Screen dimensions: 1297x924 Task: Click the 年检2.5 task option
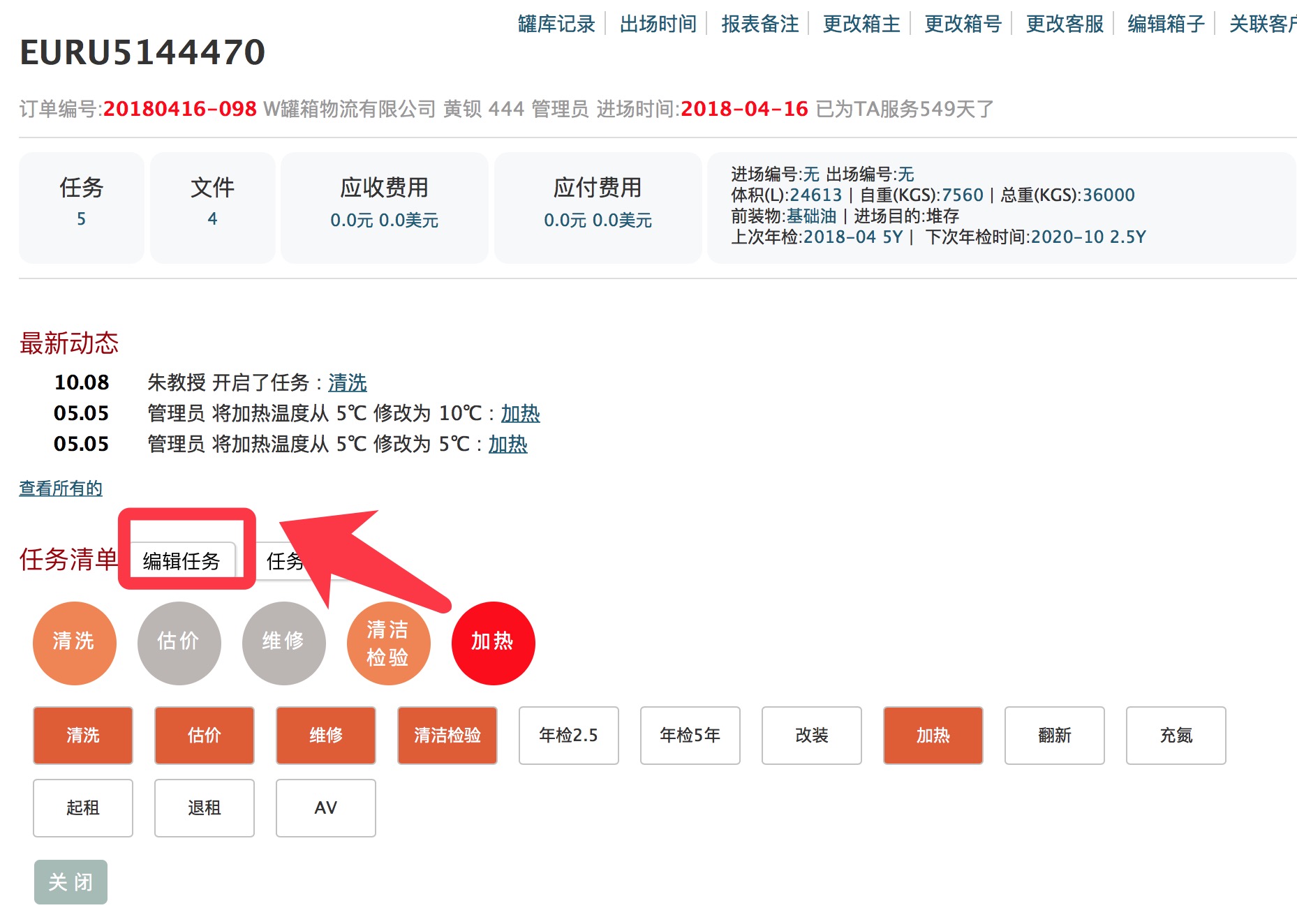click(568, 735)
